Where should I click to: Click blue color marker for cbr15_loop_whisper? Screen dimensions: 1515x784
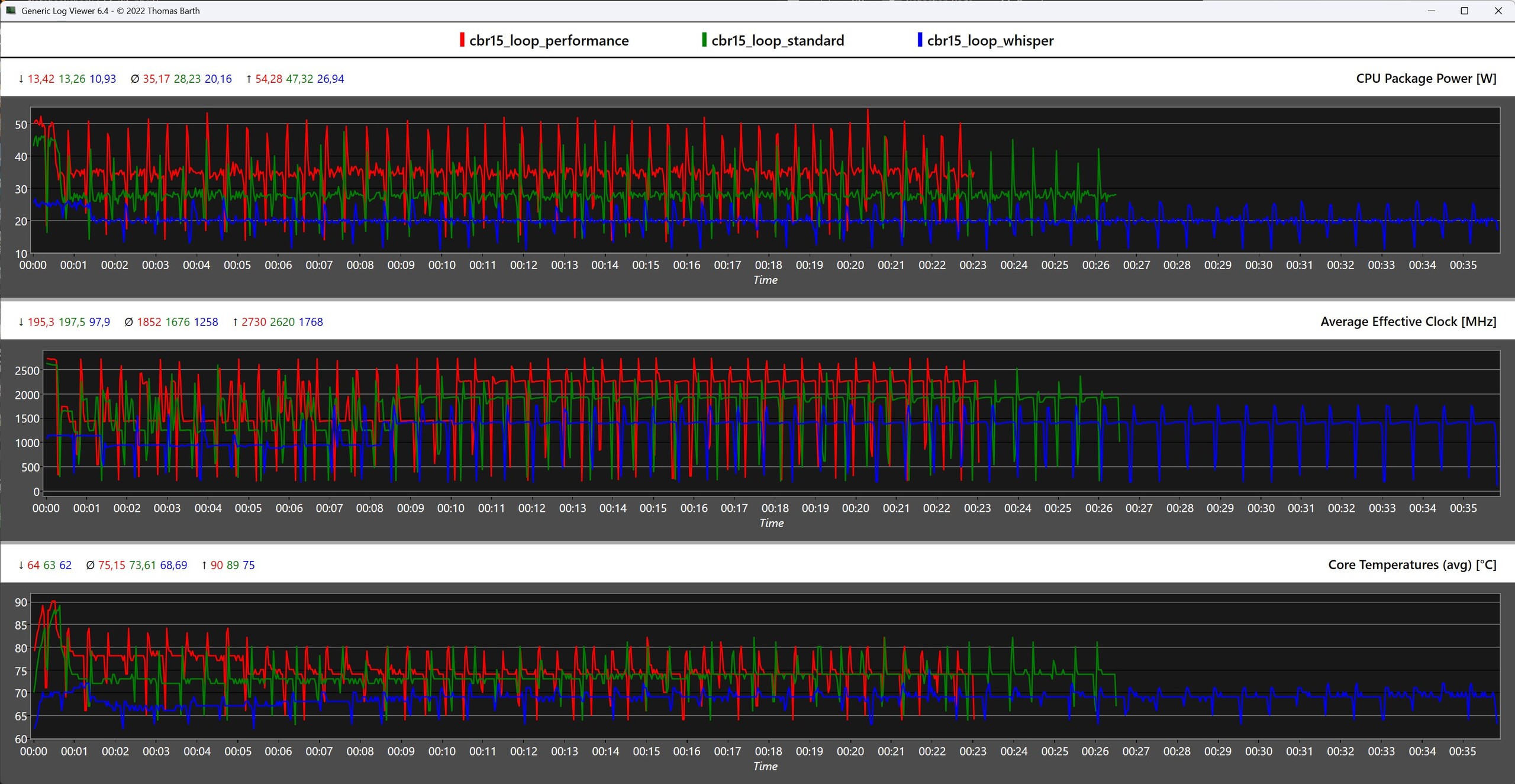pos(919,40)
